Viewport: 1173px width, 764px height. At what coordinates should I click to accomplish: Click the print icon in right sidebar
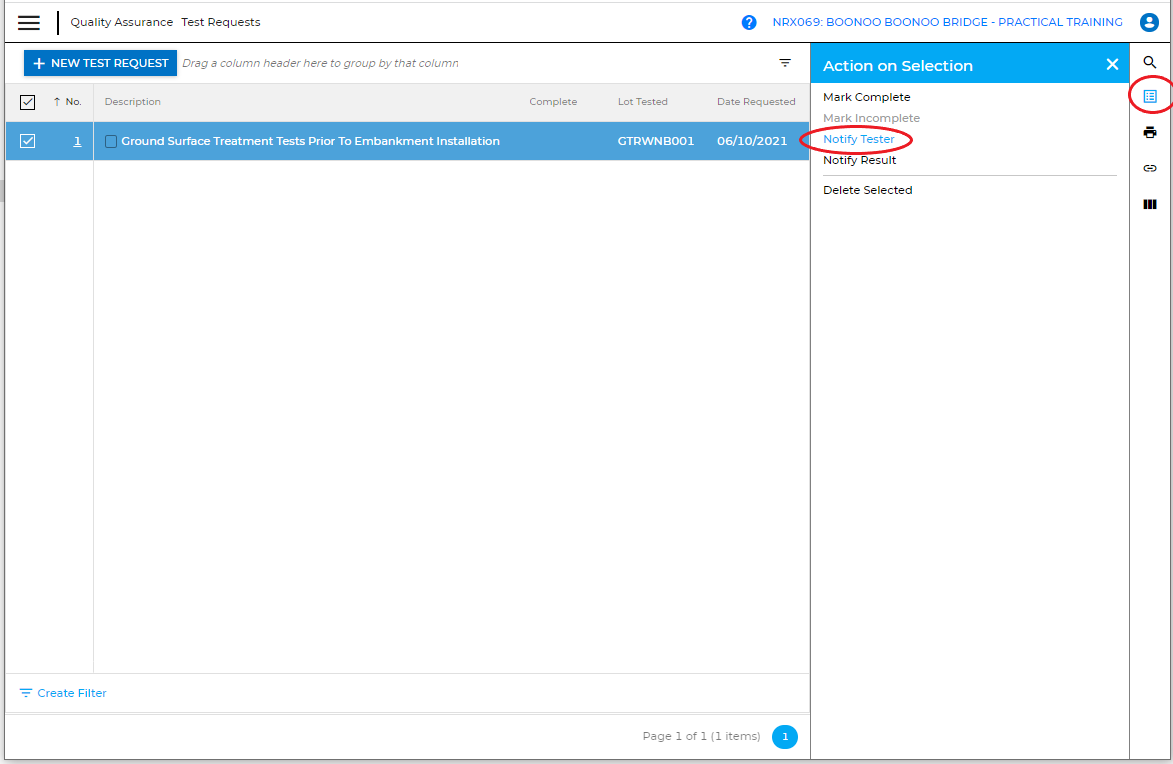pyautogui.click(x=1150, y=132)
